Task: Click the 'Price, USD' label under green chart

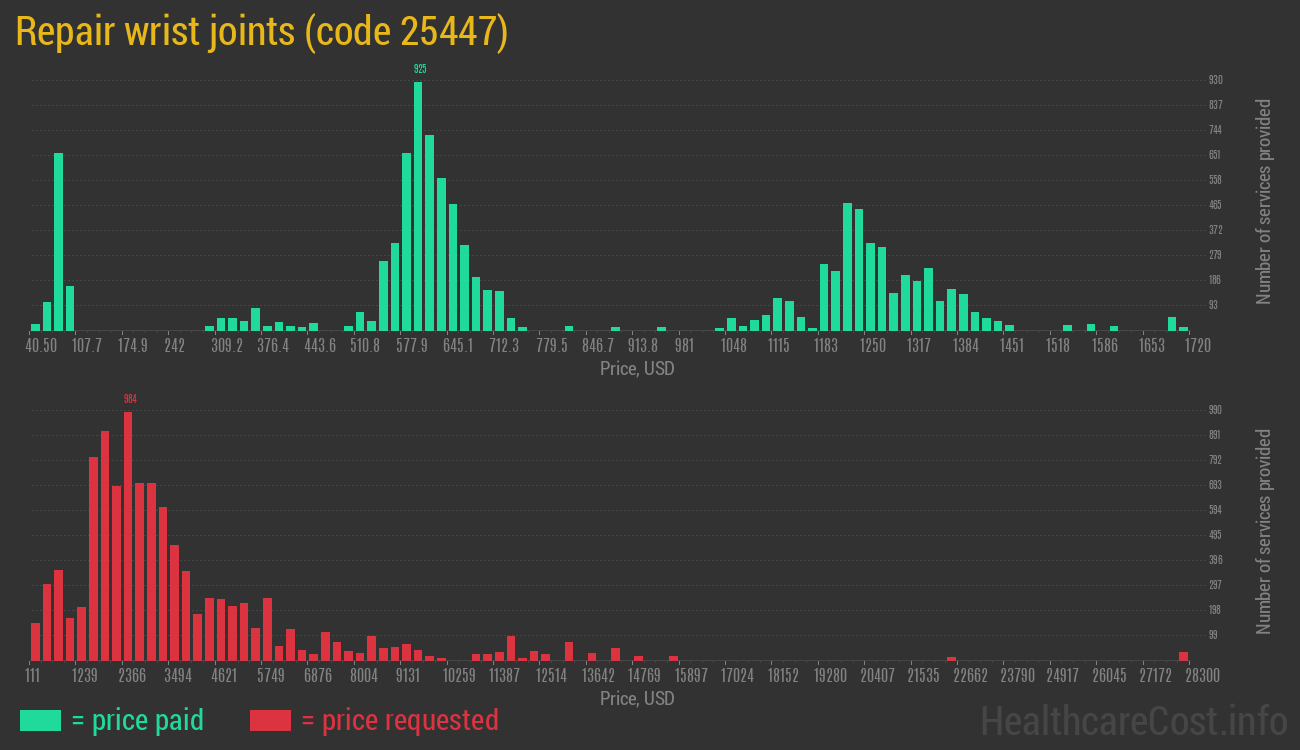Action: point(637,369)
